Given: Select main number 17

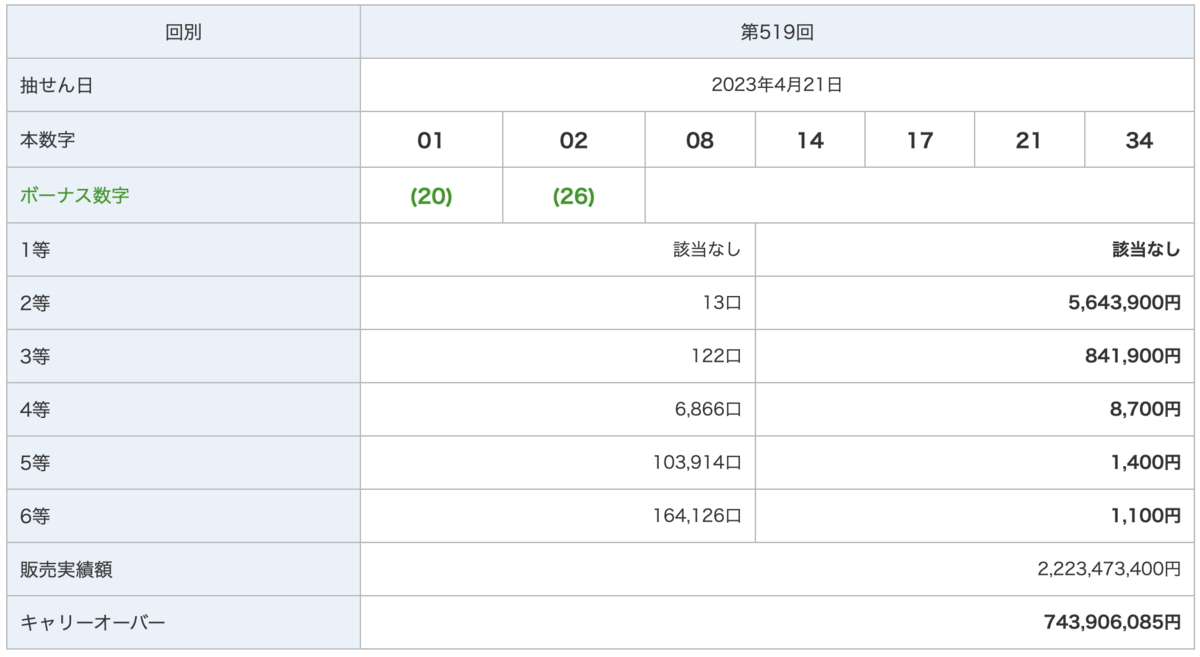Looking at the screenshot, I should point(920,141).
